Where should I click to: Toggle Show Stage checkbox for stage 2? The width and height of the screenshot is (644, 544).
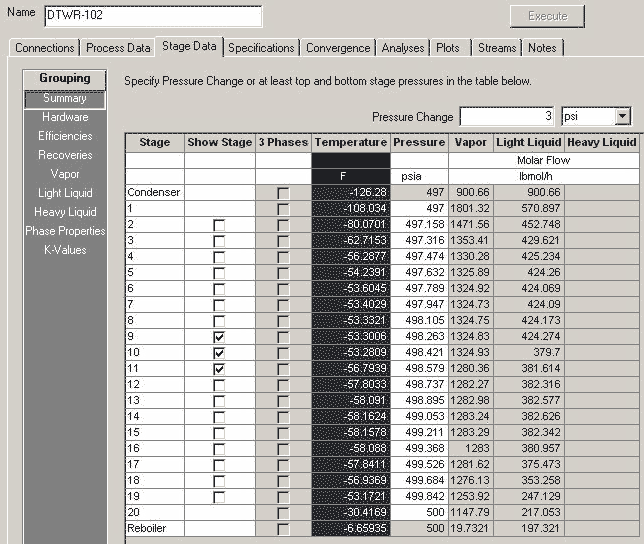pyautogui.click(x=219, y=225)
